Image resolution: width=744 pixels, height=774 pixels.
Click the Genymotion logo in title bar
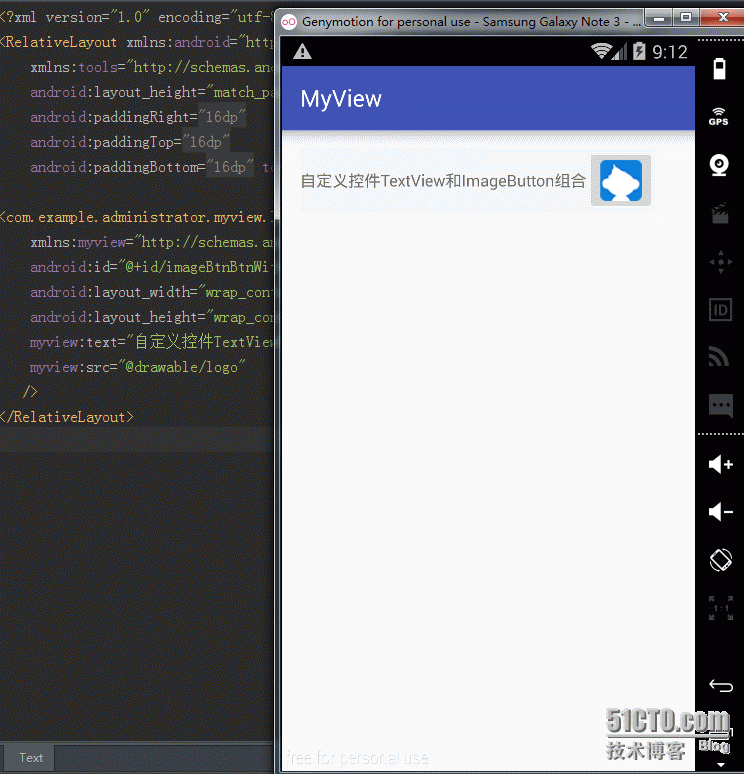(x=289, y=22)
